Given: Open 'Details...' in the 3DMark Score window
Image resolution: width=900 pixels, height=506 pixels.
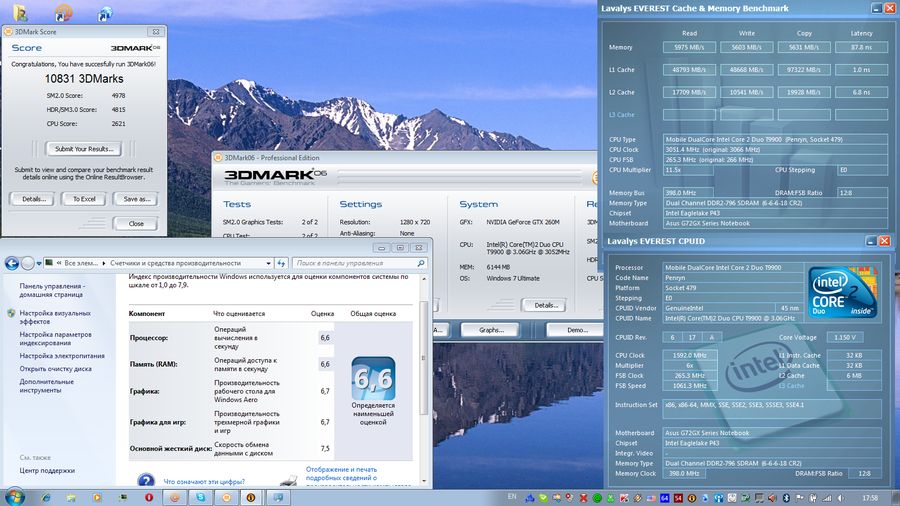Looking at the screenshot, I should (34, 199).
